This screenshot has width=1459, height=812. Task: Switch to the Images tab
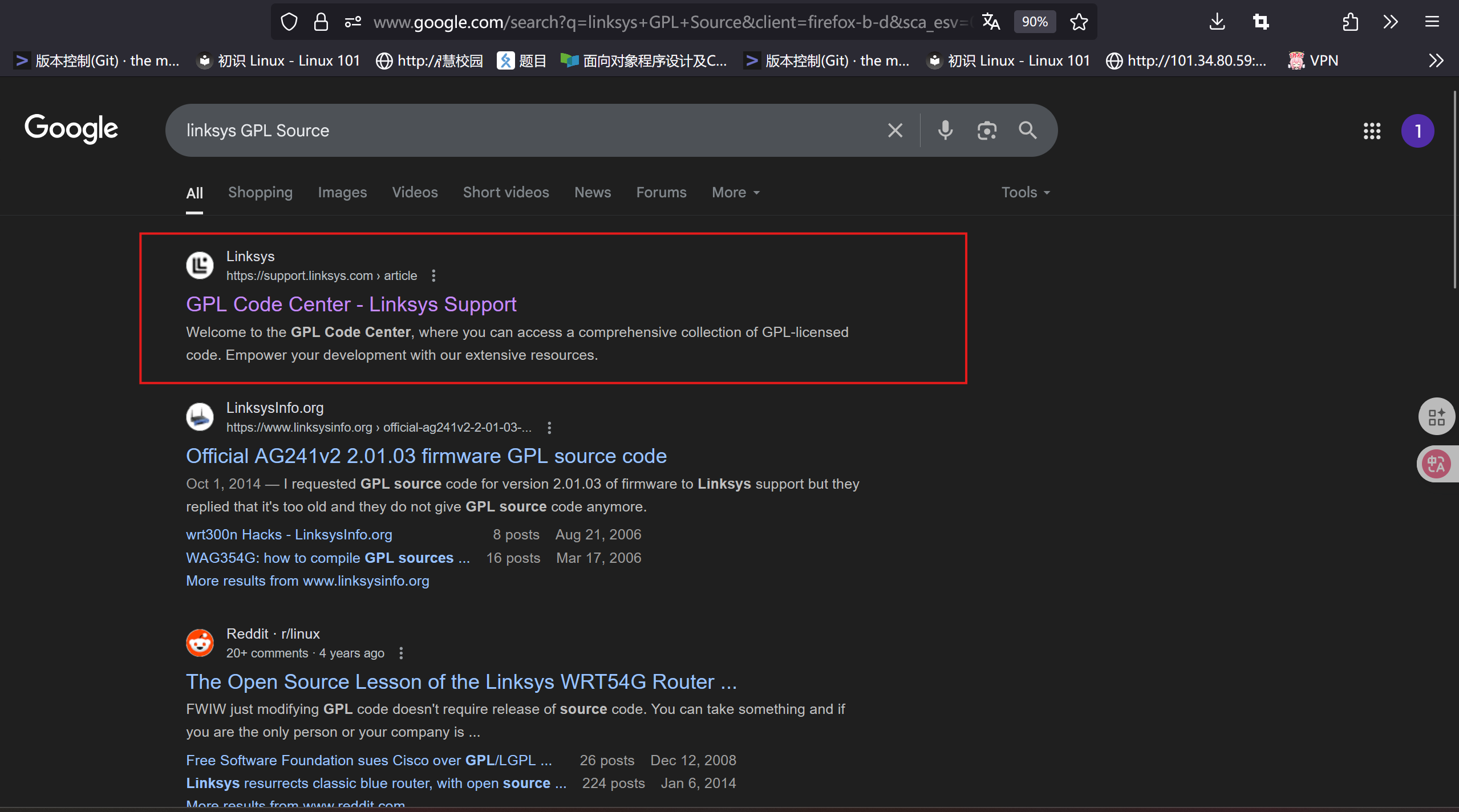click(342, 193)
